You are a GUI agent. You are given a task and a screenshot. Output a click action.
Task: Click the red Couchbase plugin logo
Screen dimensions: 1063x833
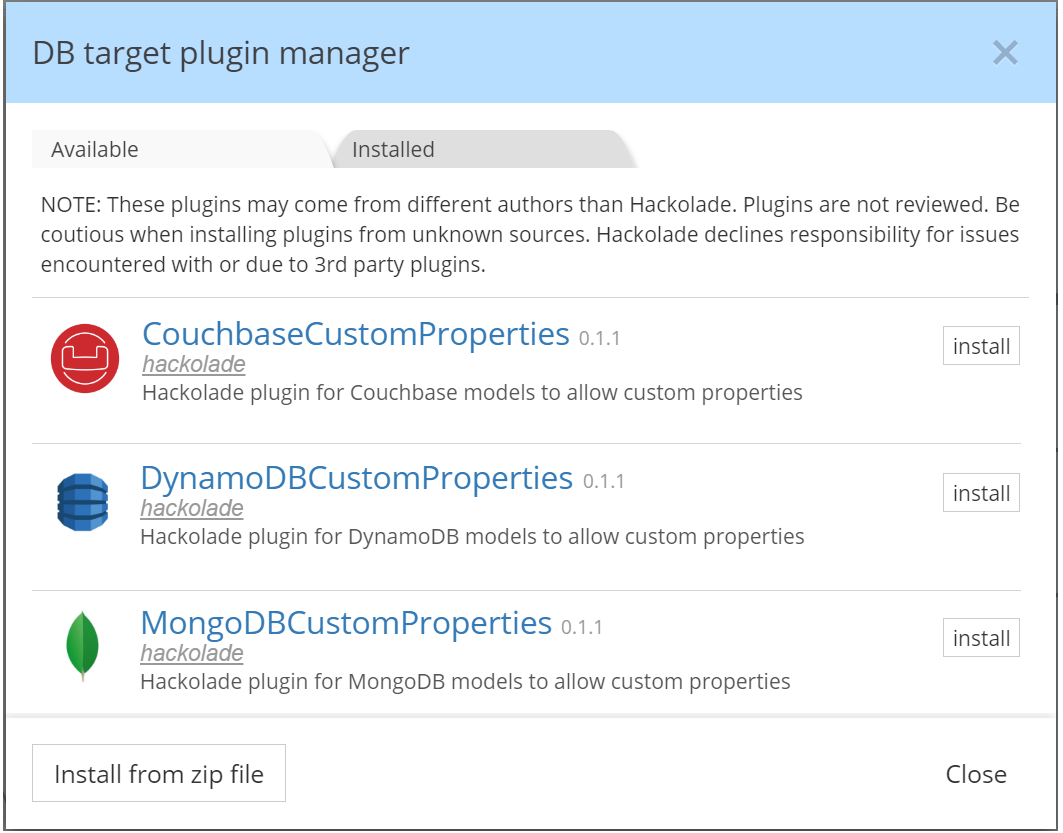pos(85,359)
